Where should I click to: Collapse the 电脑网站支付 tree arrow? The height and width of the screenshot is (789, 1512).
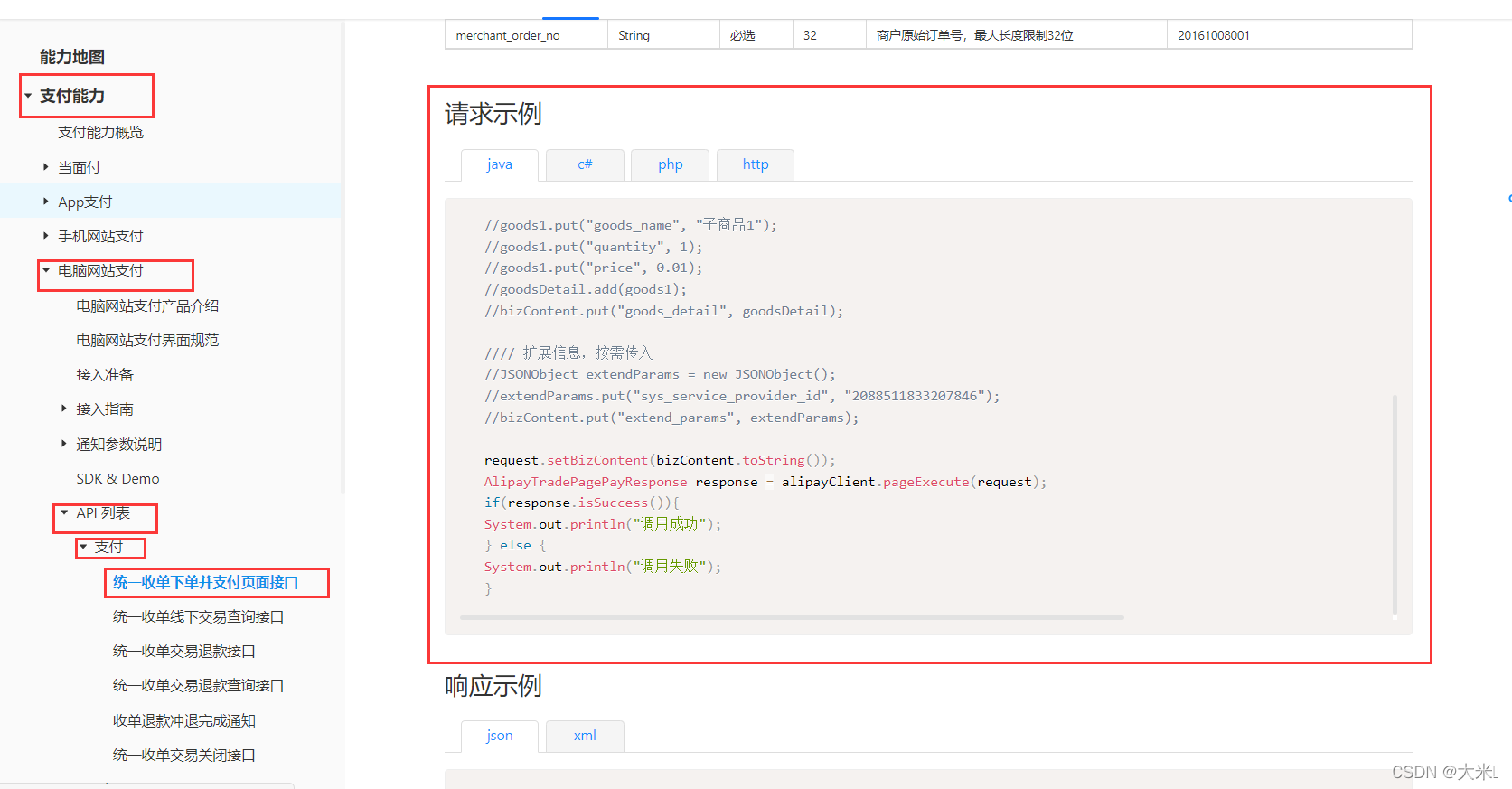pyautogui.click(x=46, y=270)
